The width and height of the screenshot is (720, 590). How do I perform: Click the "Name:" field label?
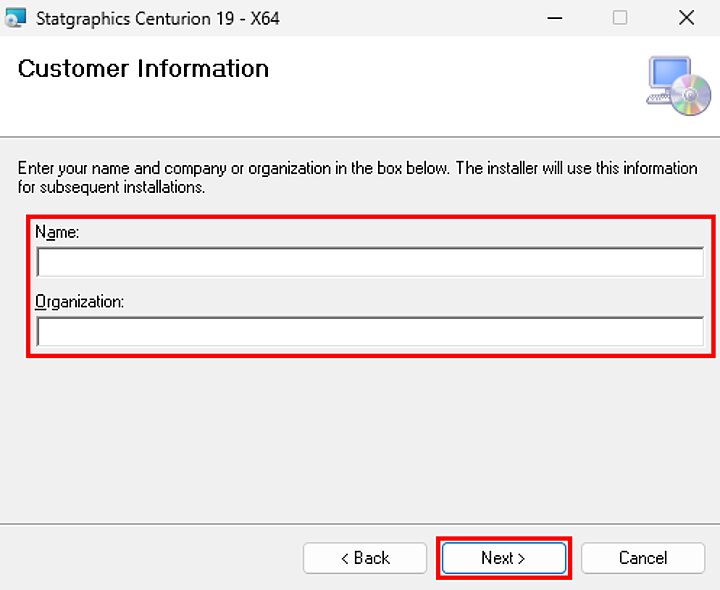coord(57,232)
